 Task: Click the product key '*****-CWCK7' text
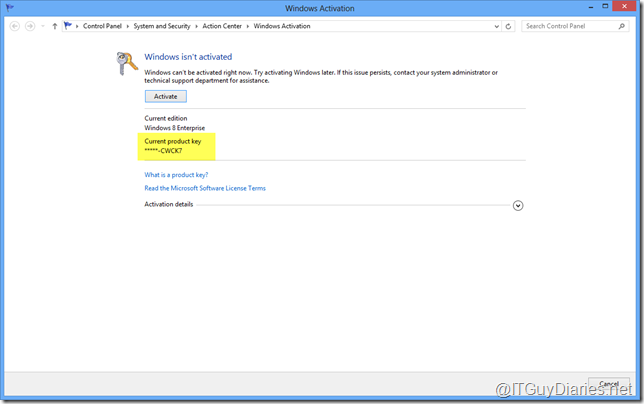pyautogui.click(x=163, y=151)
